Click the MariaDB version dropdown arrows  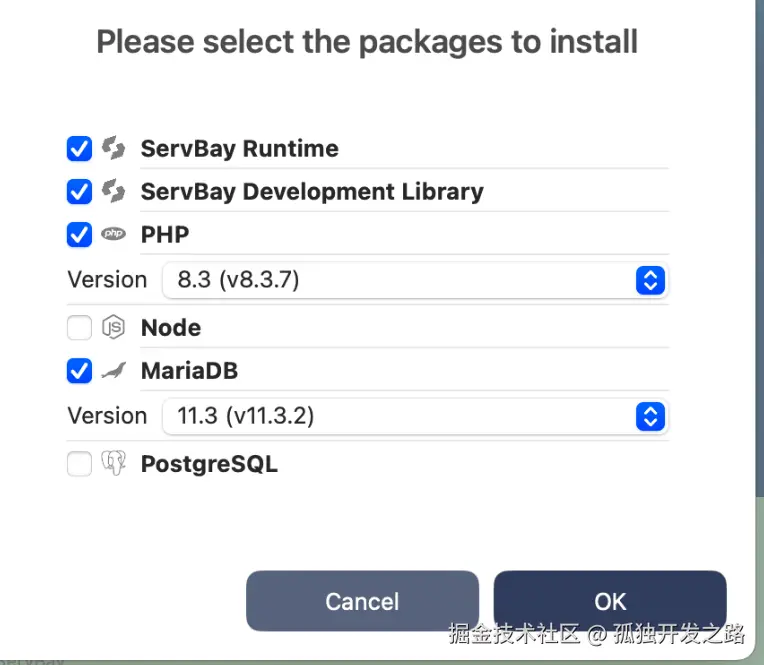pos(650,416)
